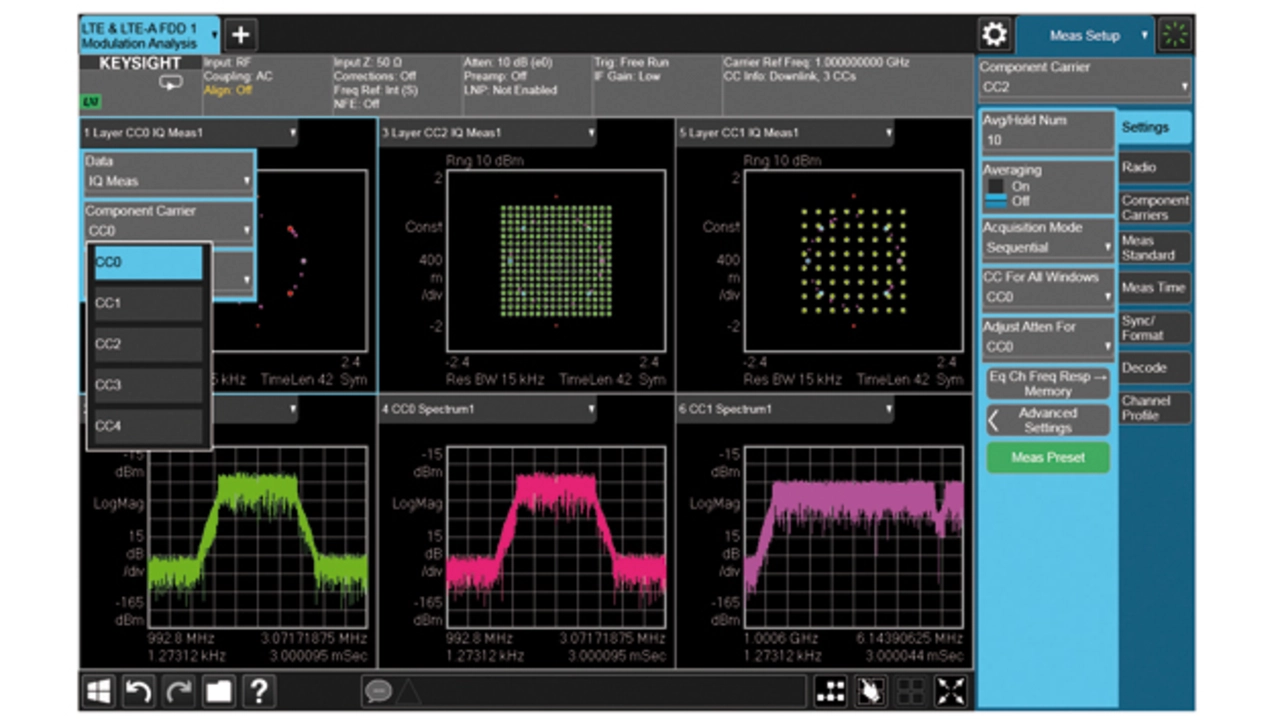Select CC2 in the open carrier list
Screen dimensions: 1280x719
pyautogui.click(x=148, y=344)
